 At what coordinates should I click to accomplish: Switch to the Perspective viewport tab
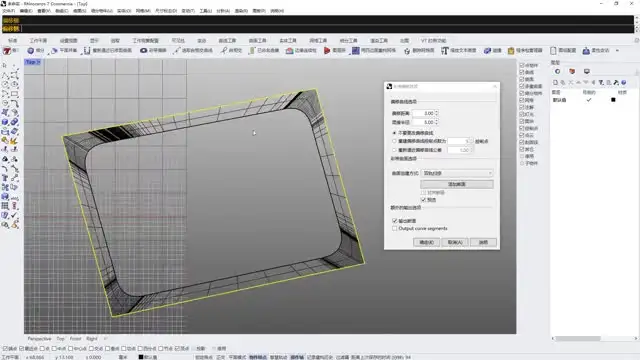tap(39, 339)
